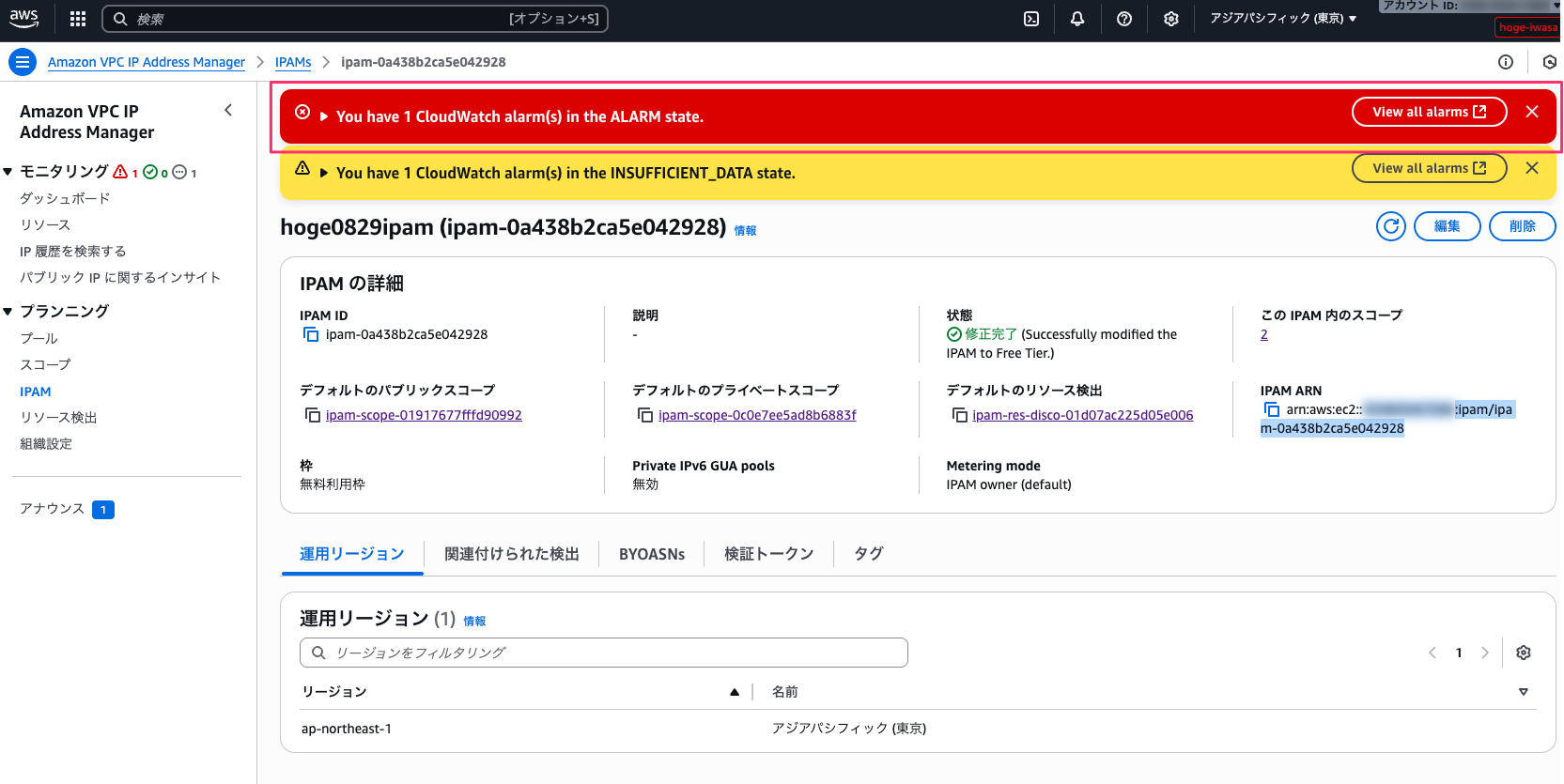Viewport: 1564px width, 784px height.
Task: Collapse the プランニング section
Action: click(8, 311)
